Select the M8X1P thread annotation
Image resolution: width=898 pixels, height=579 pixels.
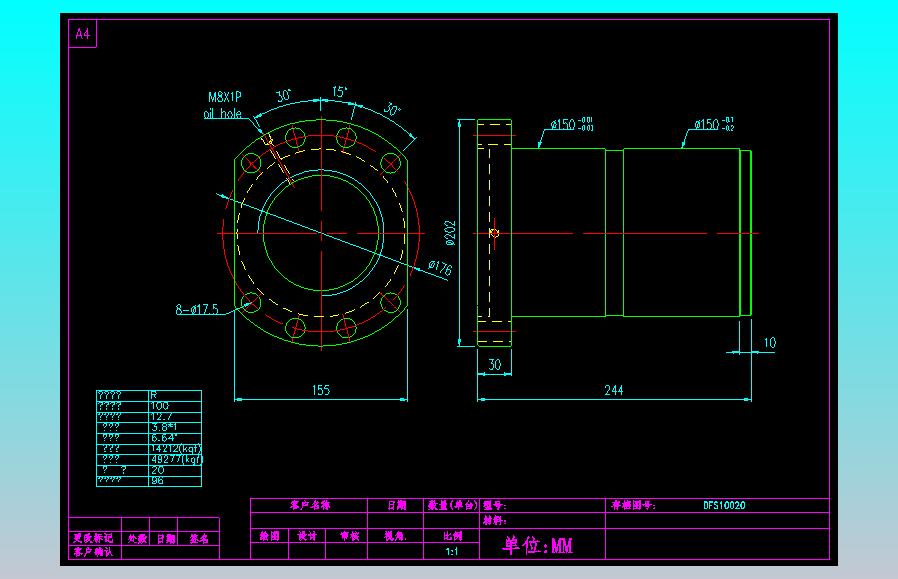pyautogui.click(x=224, y=97)
